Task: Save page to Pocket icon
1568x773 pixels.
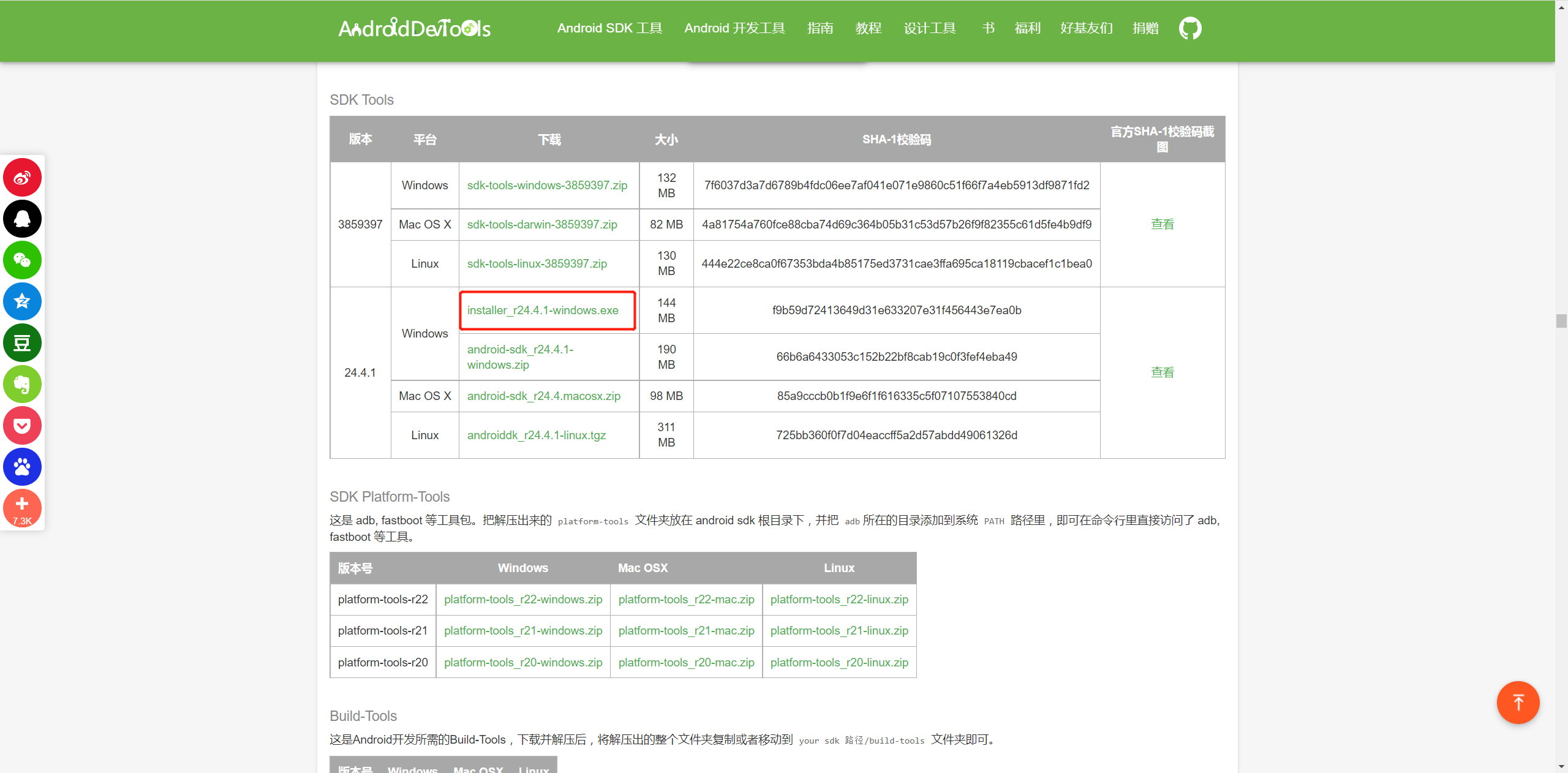Action: click(22, 426)
